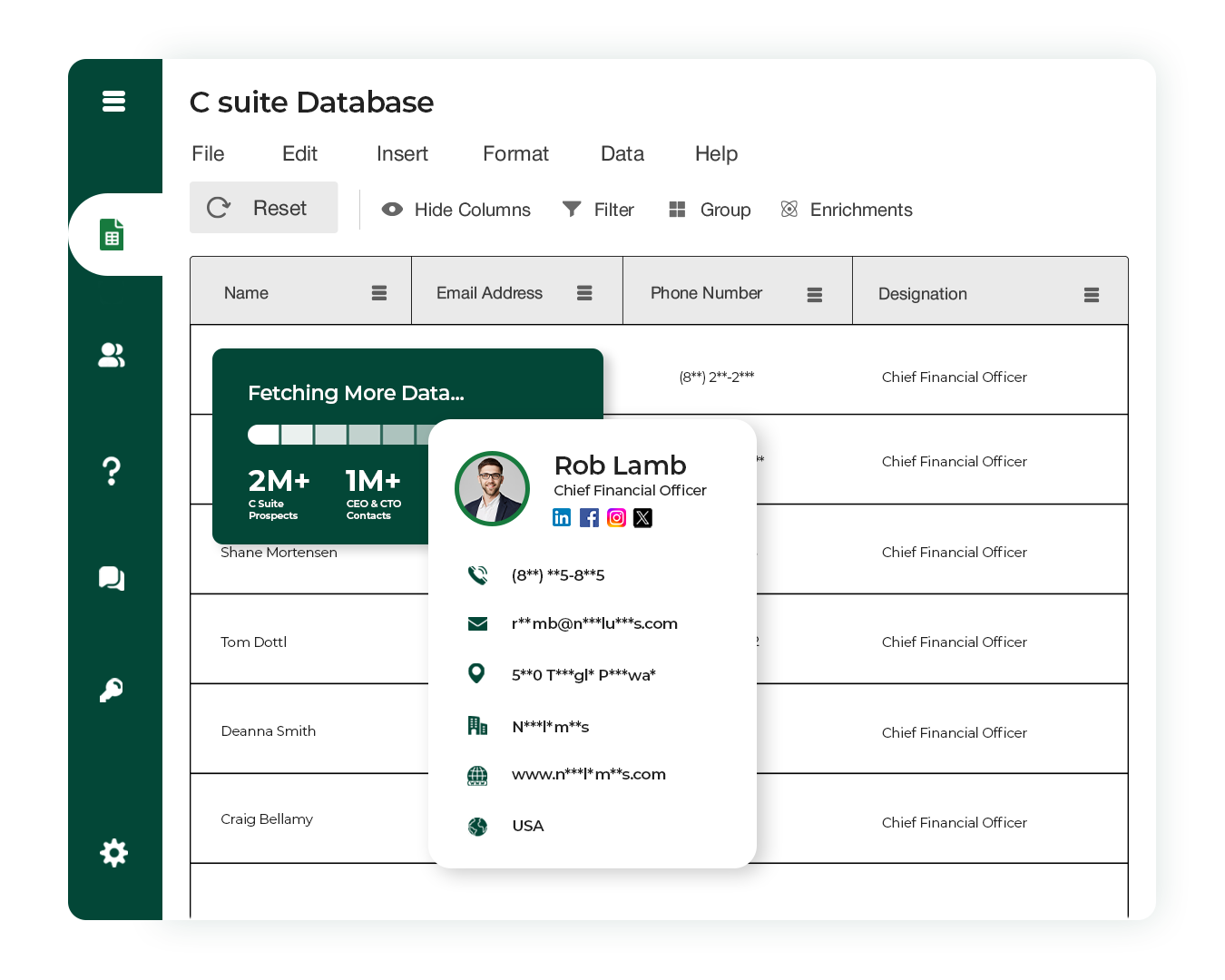Image resolution: width=1225 pixels, height=980 pixels.
Task: Open the contacts sidebar icon
Action: [112, 356]
